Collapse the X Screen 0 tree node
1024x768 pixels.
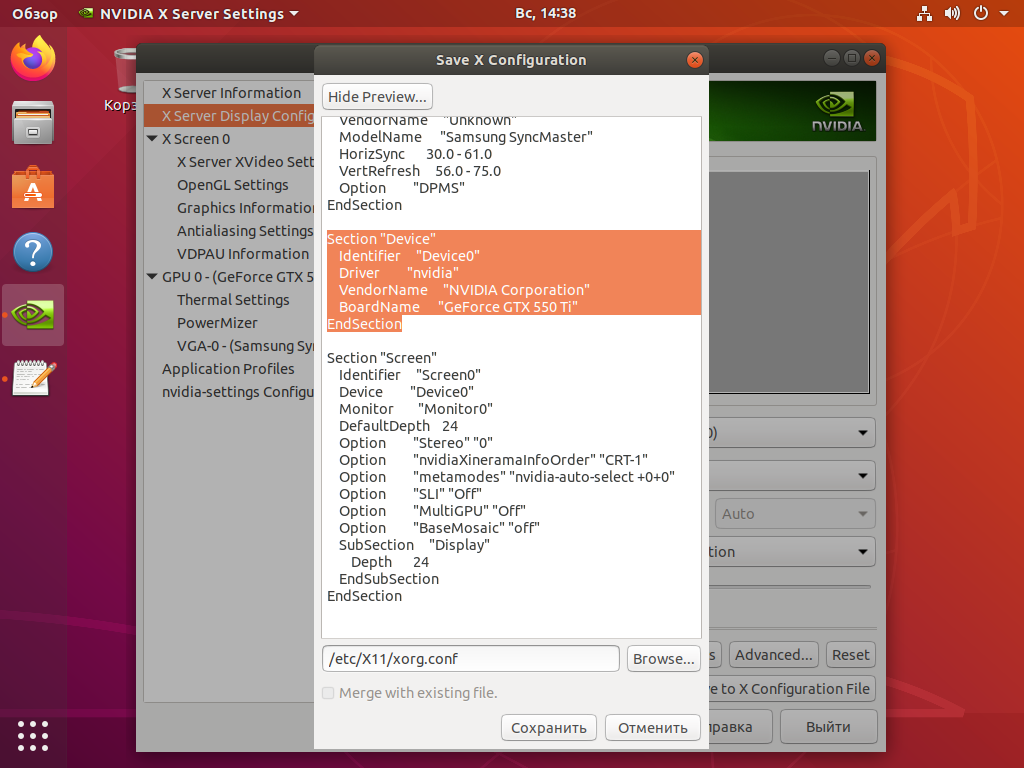click(x=152, y=139)
